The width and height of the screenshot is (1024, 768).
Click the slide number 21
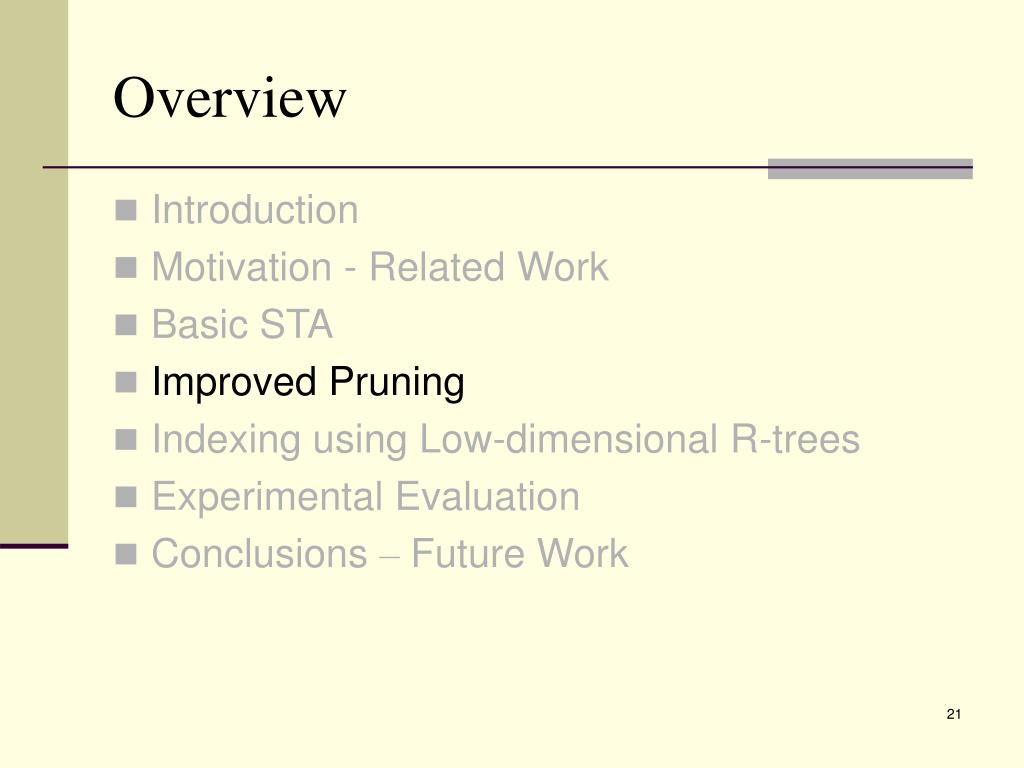tap(953, 714)
